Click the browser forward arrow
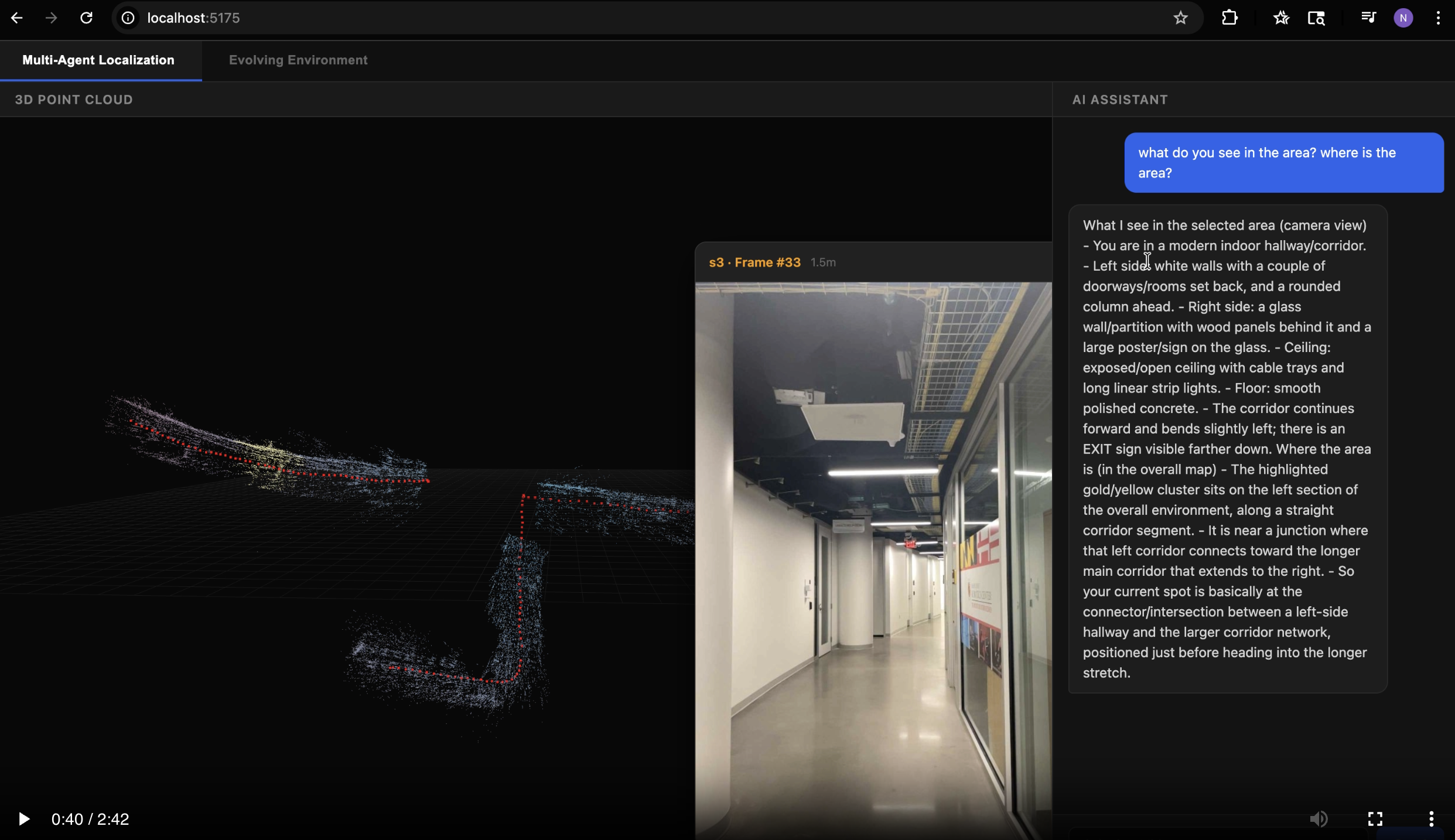The height and width of the screenshot is (840, 1455). point(52,18)
